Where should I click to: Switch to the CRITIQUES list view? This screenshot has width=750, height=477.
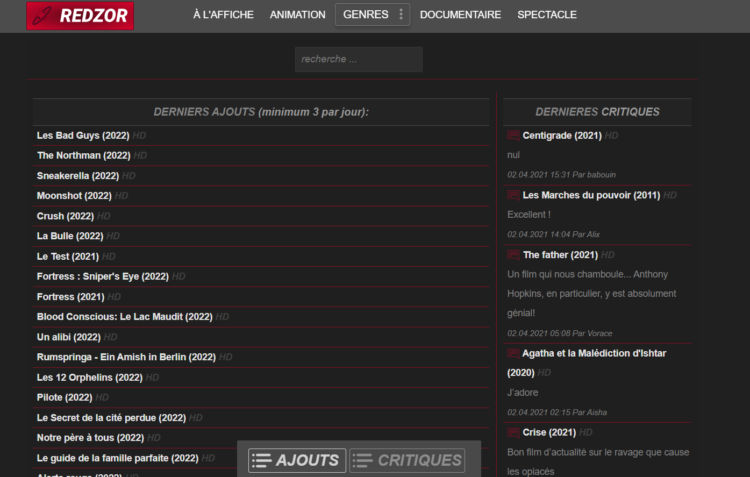(x=407, y=460)
